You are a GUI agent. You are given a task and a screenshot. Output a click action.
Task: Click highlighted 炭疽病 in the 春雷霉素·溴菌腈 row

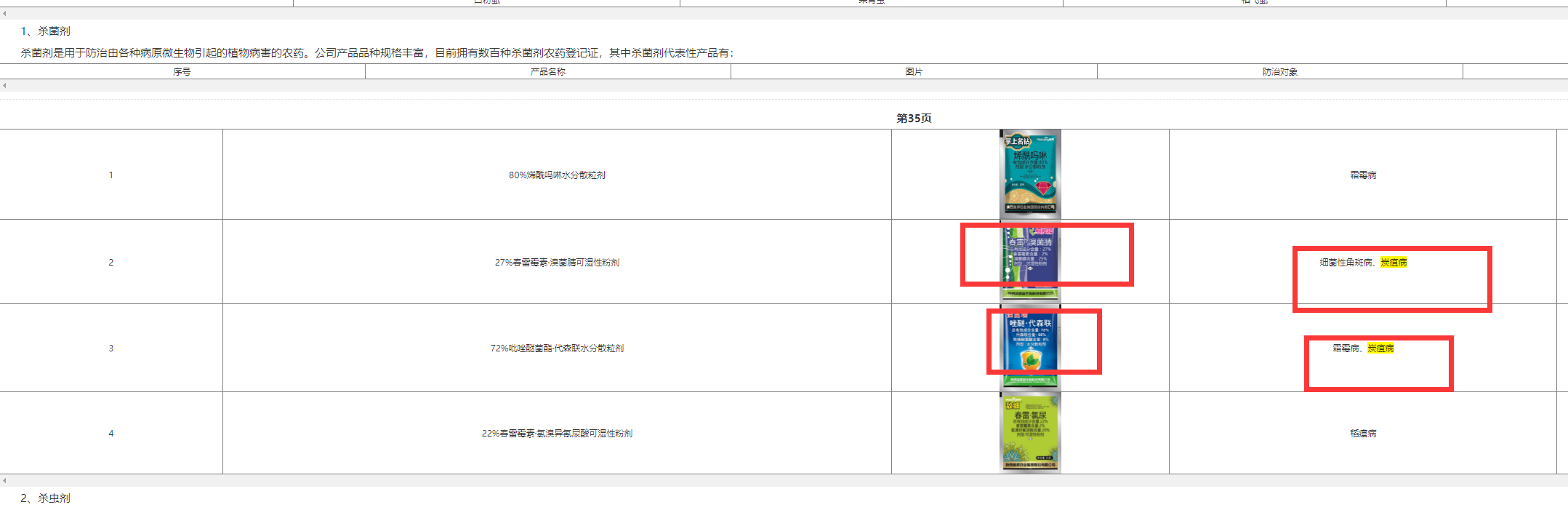[x=1394, y=262]
